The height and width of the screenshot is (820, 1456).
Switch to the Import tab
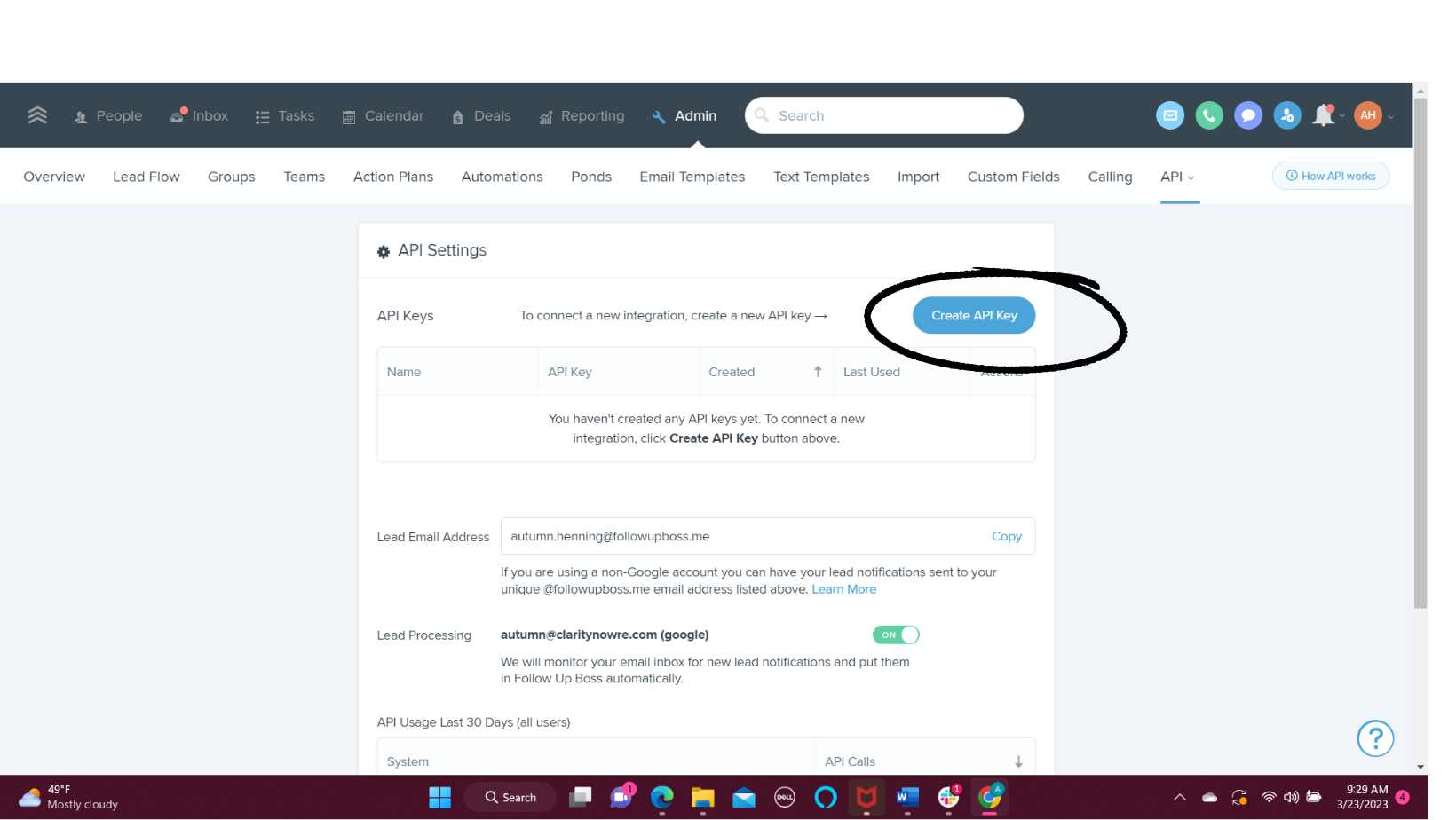pos(918,177)
